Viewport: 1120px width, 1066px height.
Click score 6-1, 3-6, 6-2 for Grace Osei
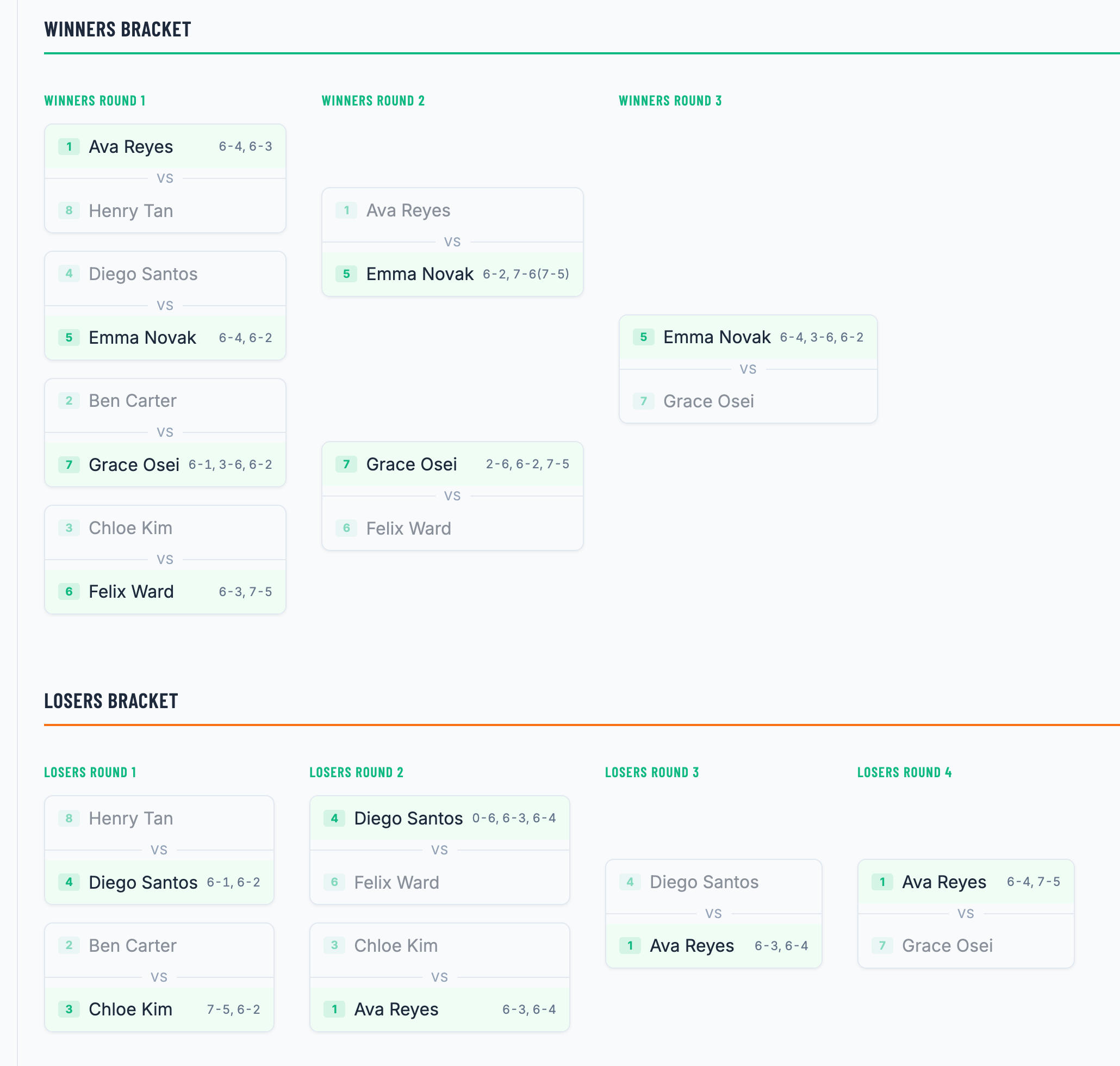[x=230, y=464]
